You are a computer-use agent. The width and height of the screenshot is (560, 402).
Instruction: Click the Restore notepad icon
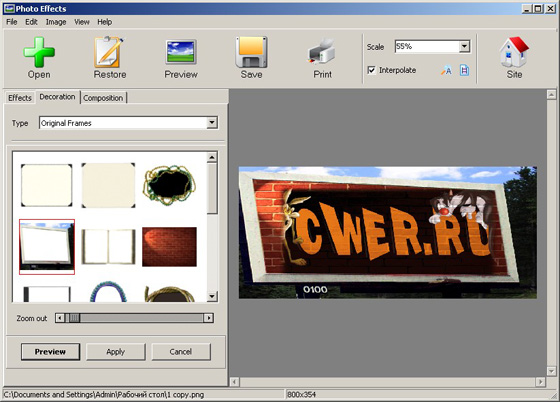[109, 52]
